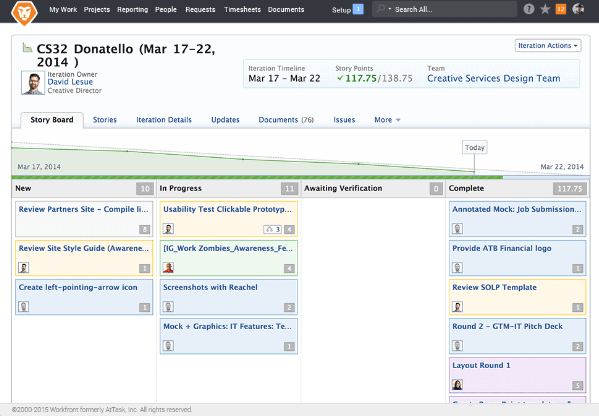This screenshot has width=599, height=416.
Task: Open the orange notifications badge
Action: (561, 9)
